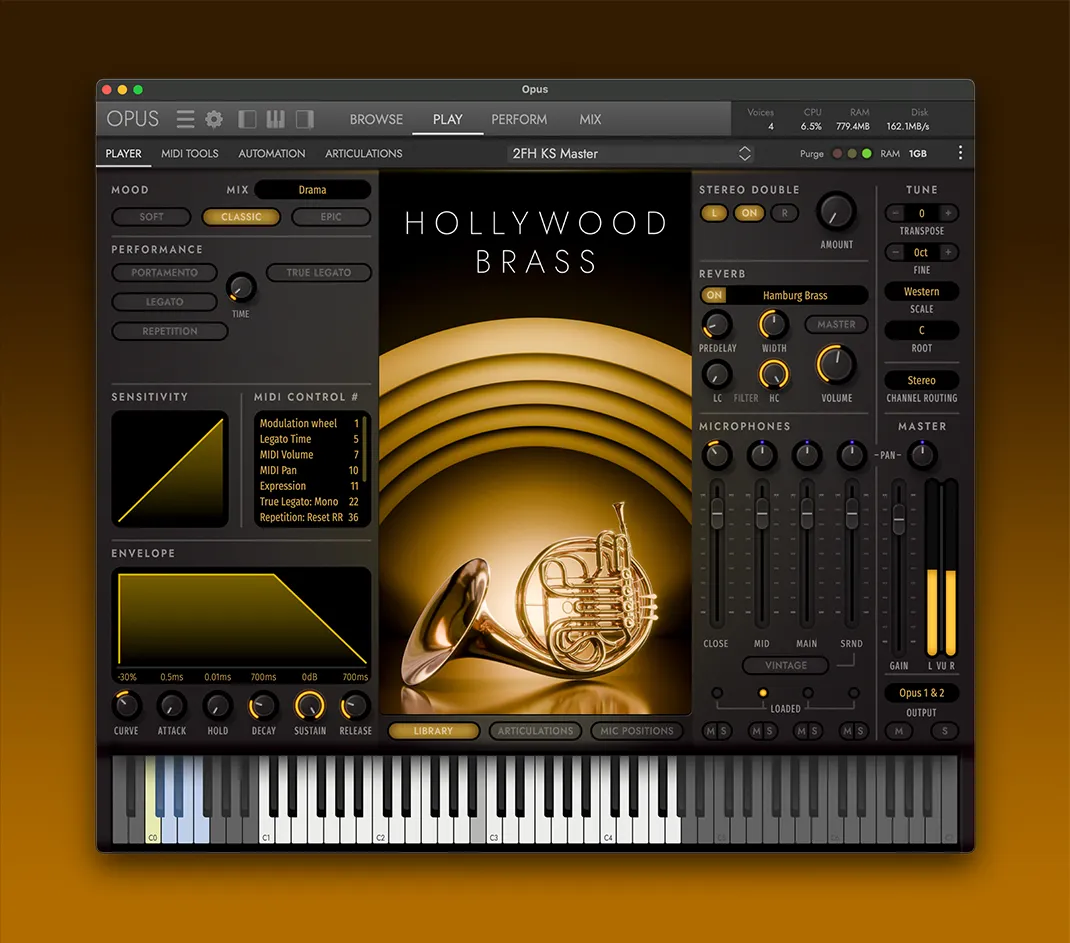
Task: Open the Root note C dropdown
Action: [921, 330]
